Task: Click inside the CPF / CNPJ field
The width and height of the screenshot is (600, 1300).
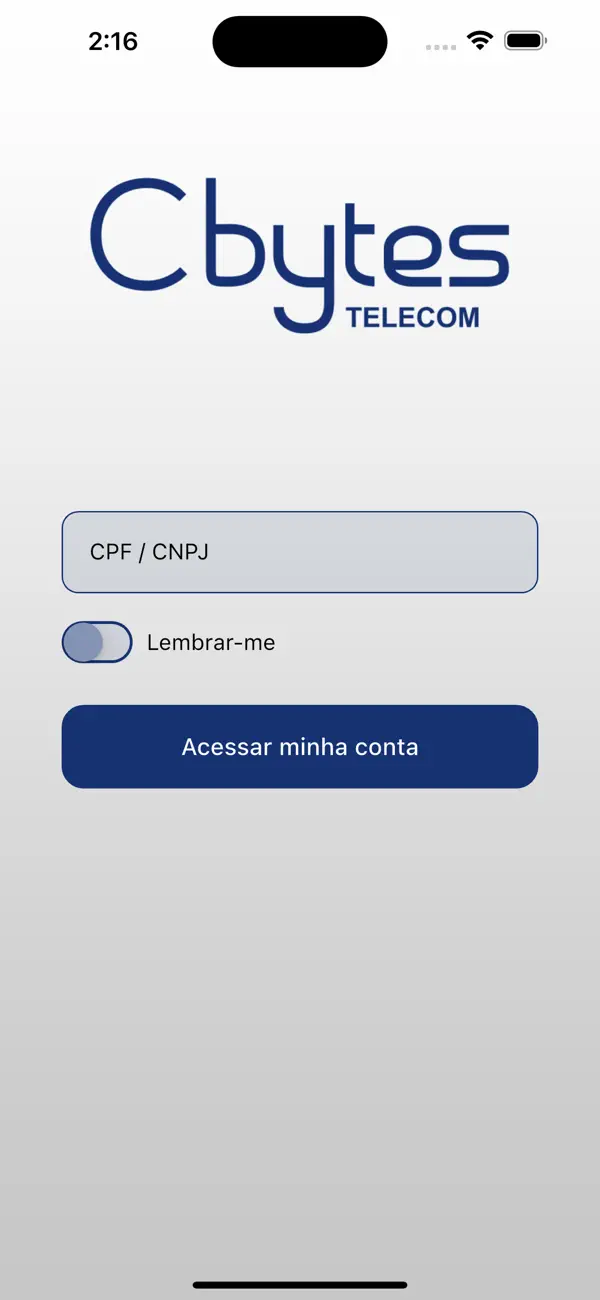Action: pos(300,551)
